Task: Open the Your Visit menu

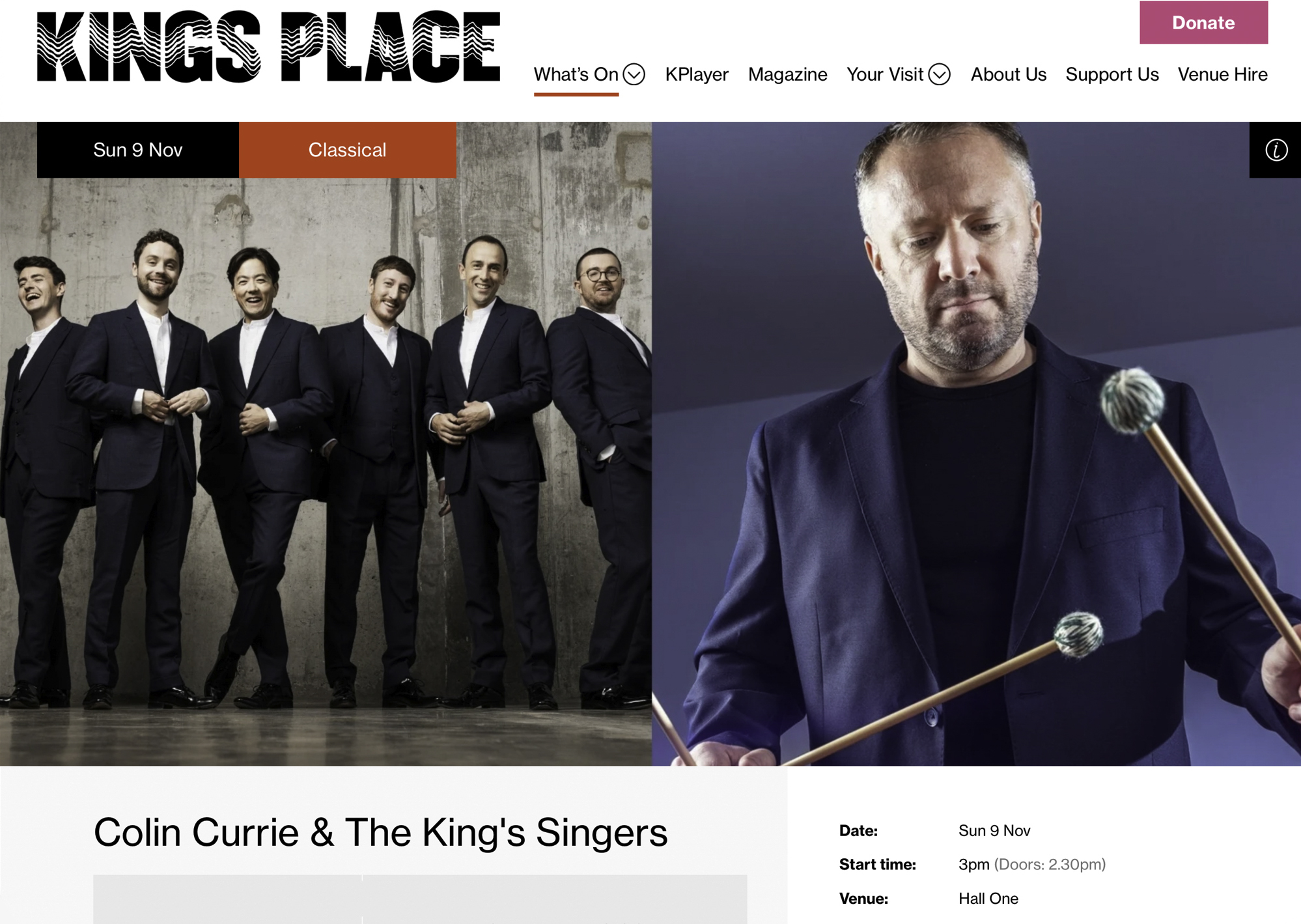Action: click(884, 74)
